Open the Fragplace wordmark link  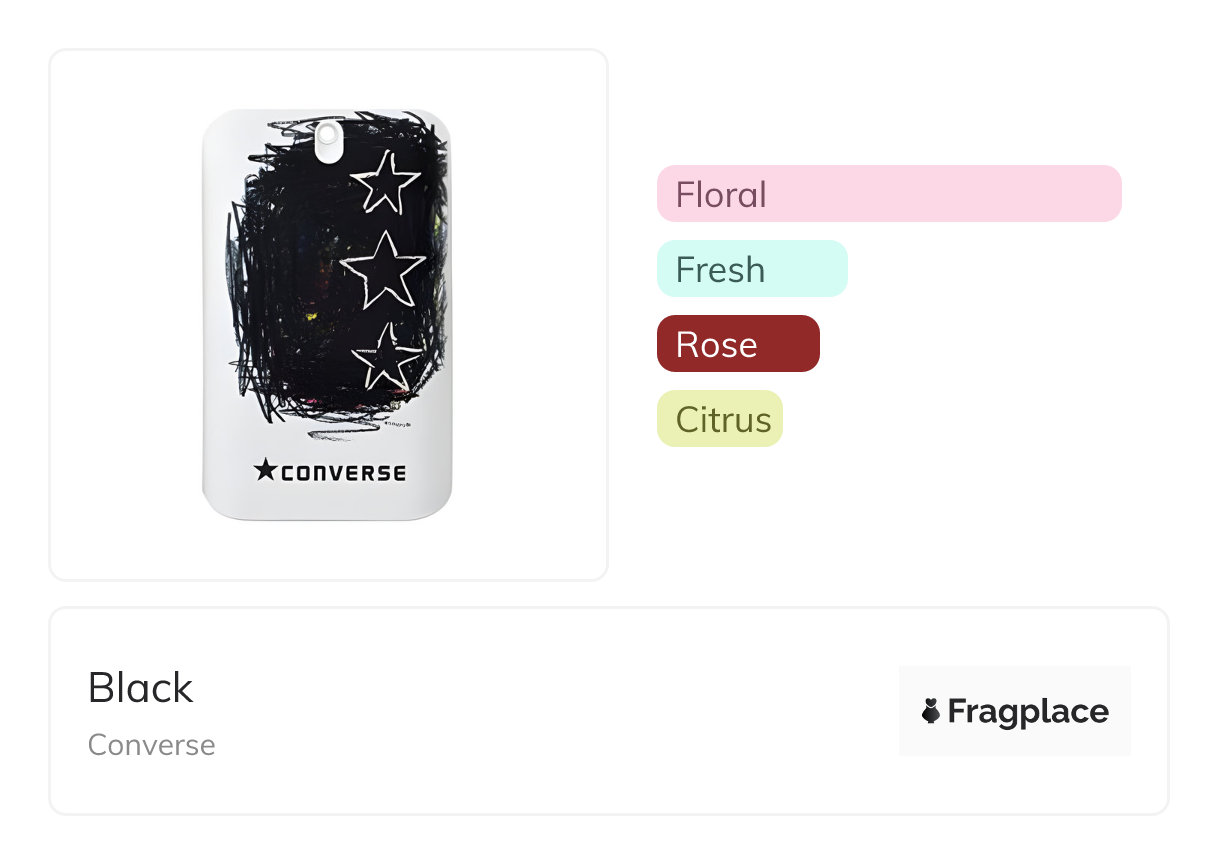(1027, 711)
